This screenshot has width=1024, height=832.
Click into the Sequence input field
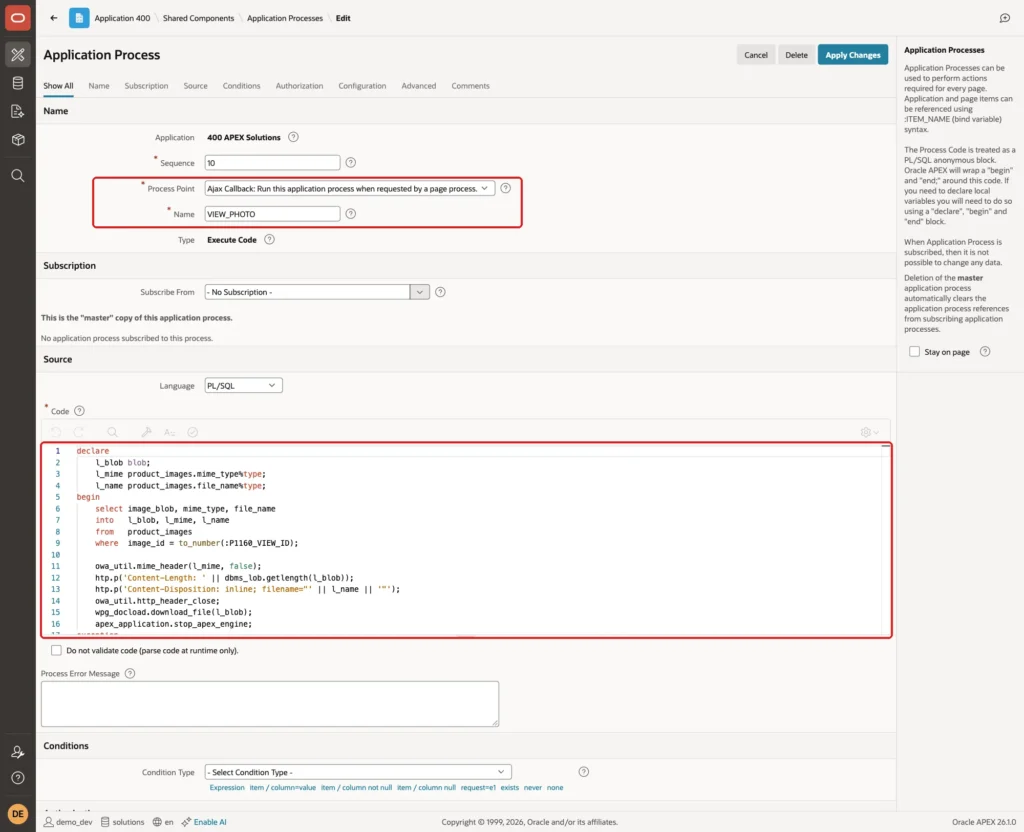coord(272,163)
